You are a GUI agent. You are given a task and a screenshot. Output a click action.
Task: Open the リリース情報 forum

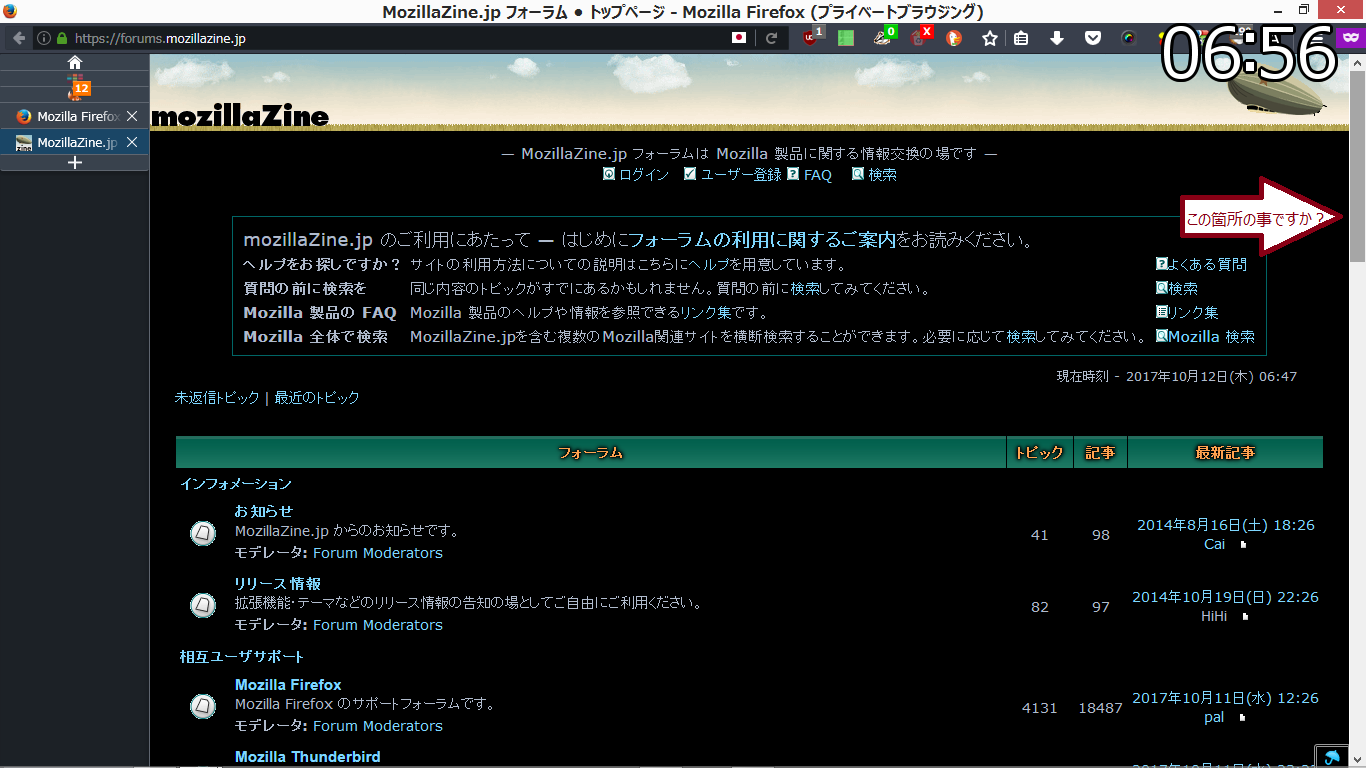278,583
